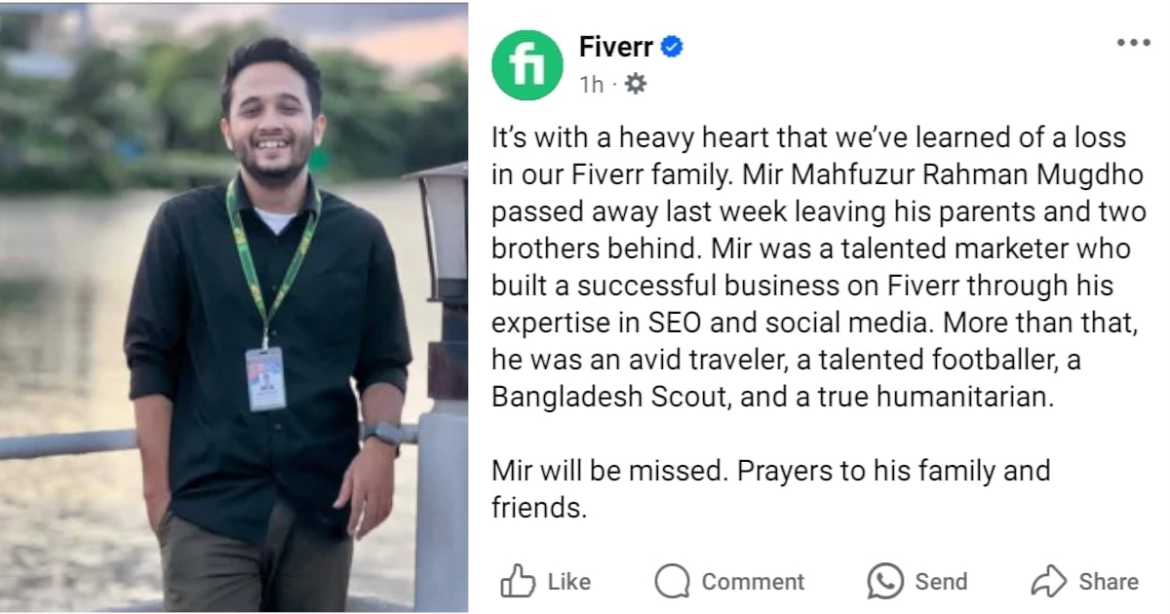The image size is (1170, 614).
Task: Click the Comment speech bubble icon
Action: (672, 581)
